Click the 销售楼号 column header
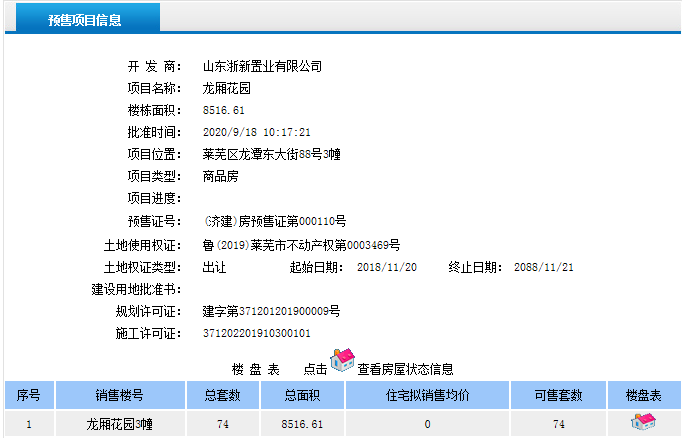 click(120, 395)
